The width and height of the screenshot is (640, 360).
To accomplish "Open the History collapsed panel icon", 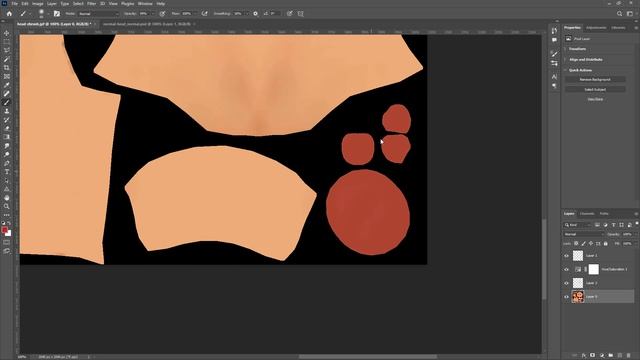I will [x=554, y=31].
